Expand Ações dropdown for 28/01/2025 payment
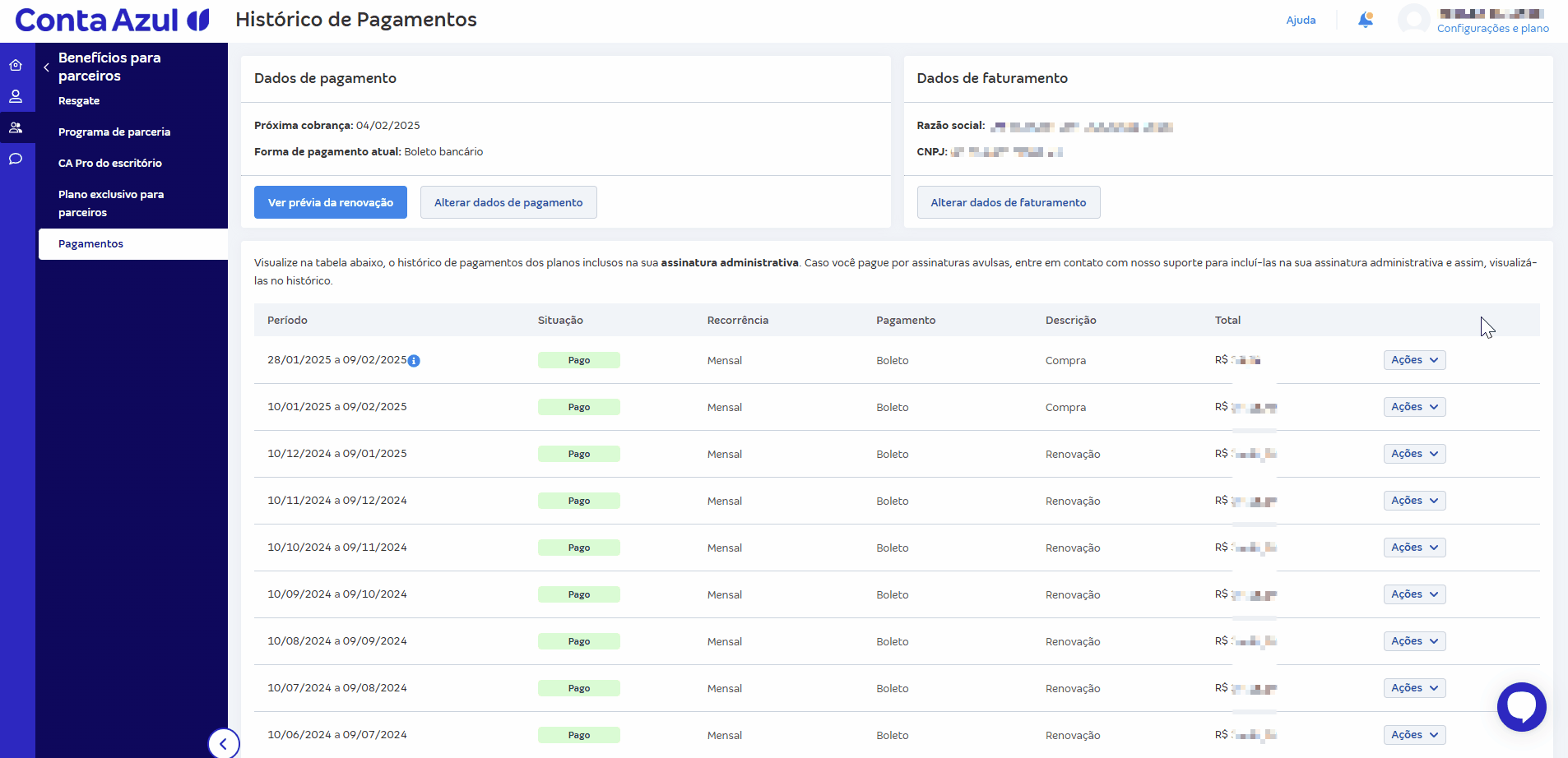 [x=1414, y=360]
